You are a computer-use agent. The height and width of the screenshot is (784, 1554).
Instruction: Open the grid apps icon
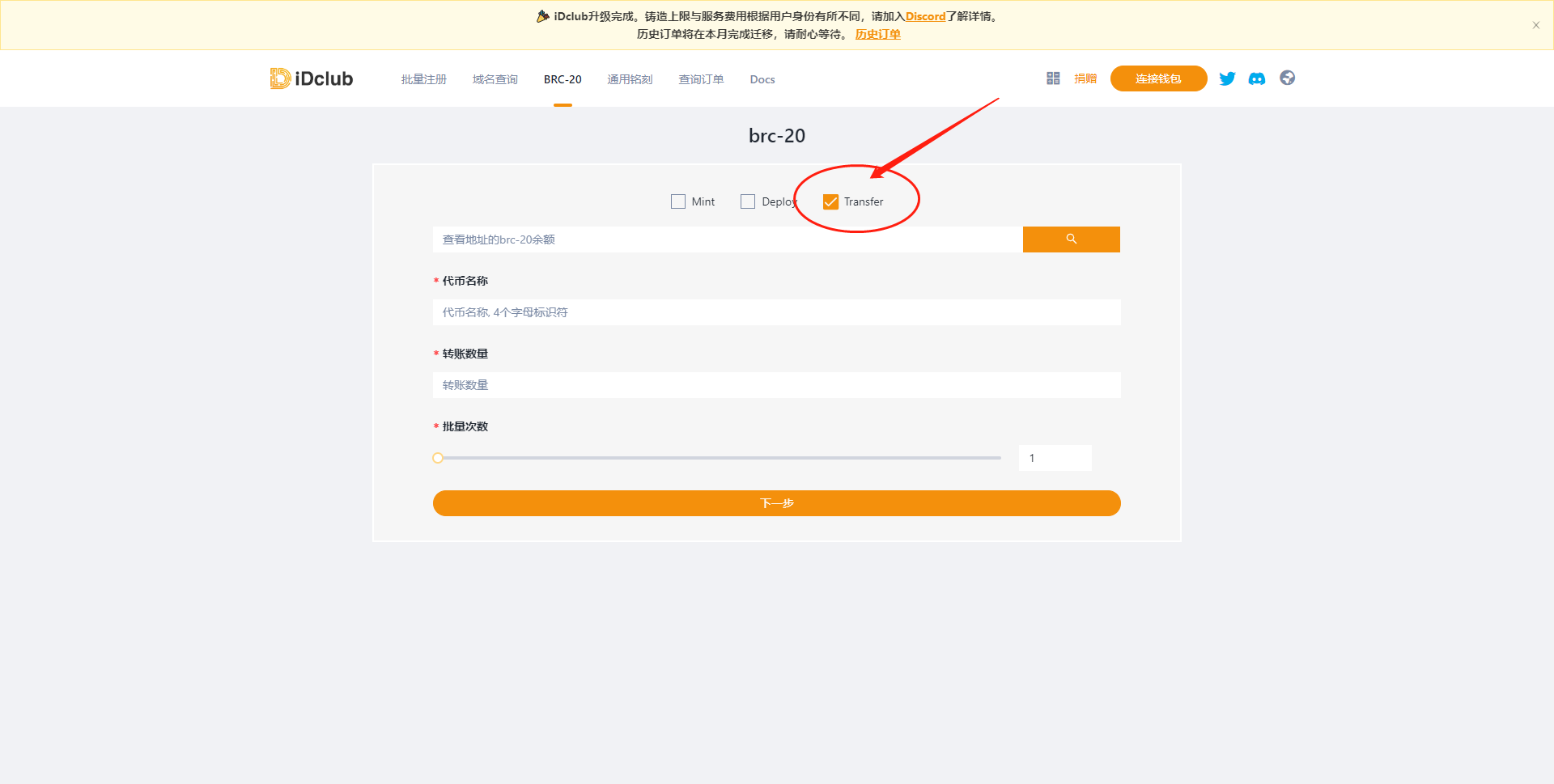[x=1053, y=78]
